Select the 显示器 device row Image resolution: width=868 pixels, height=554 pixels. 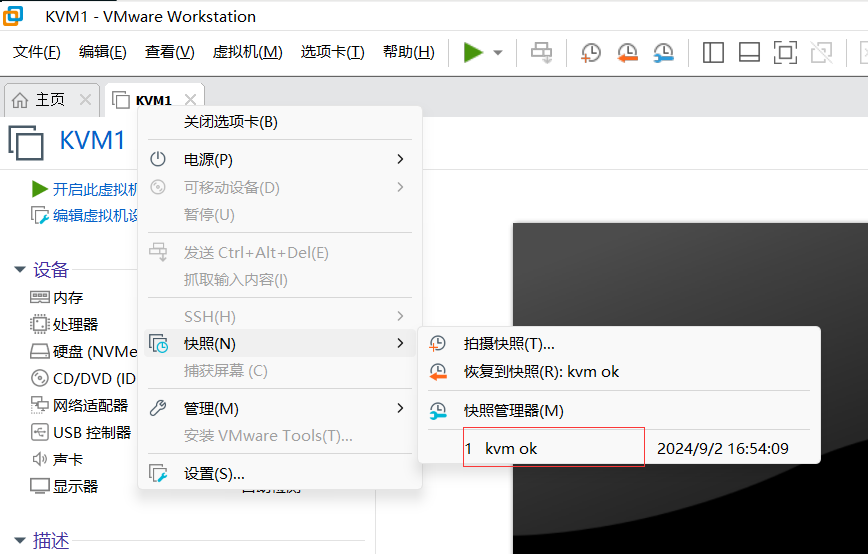(64, 486)
